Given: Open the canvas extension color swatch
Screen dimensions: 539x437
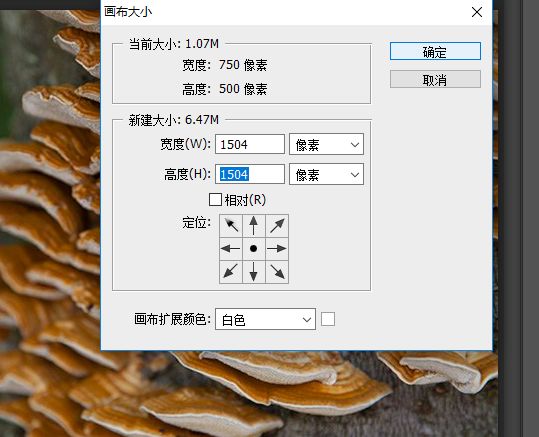Looking at the screenshot, I should coord(328,319).
